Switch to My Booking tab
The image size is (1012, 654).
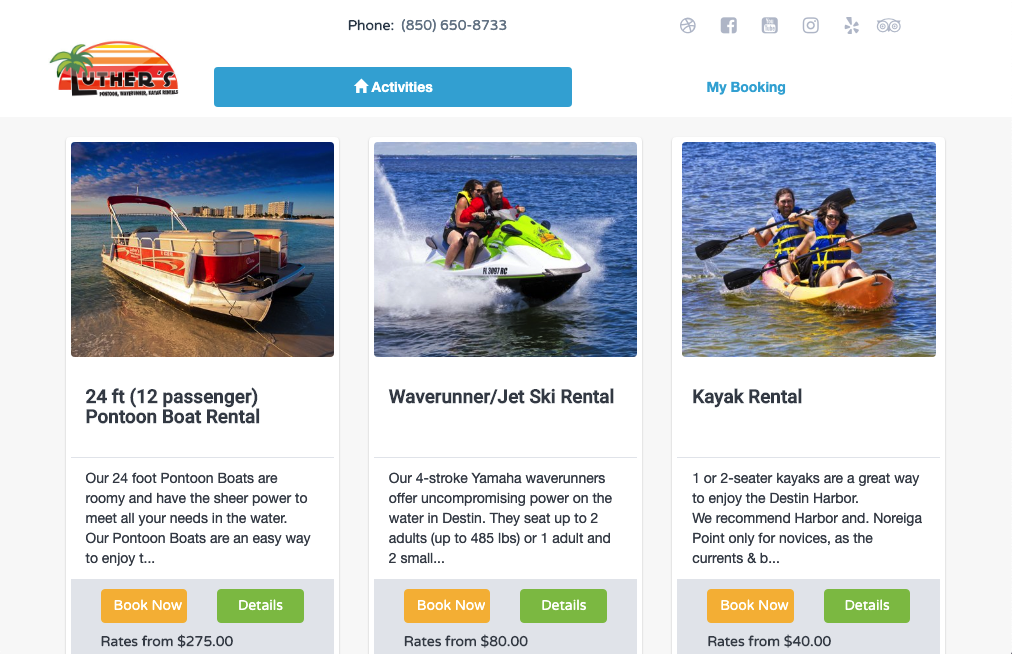click(x=745, y=87)
